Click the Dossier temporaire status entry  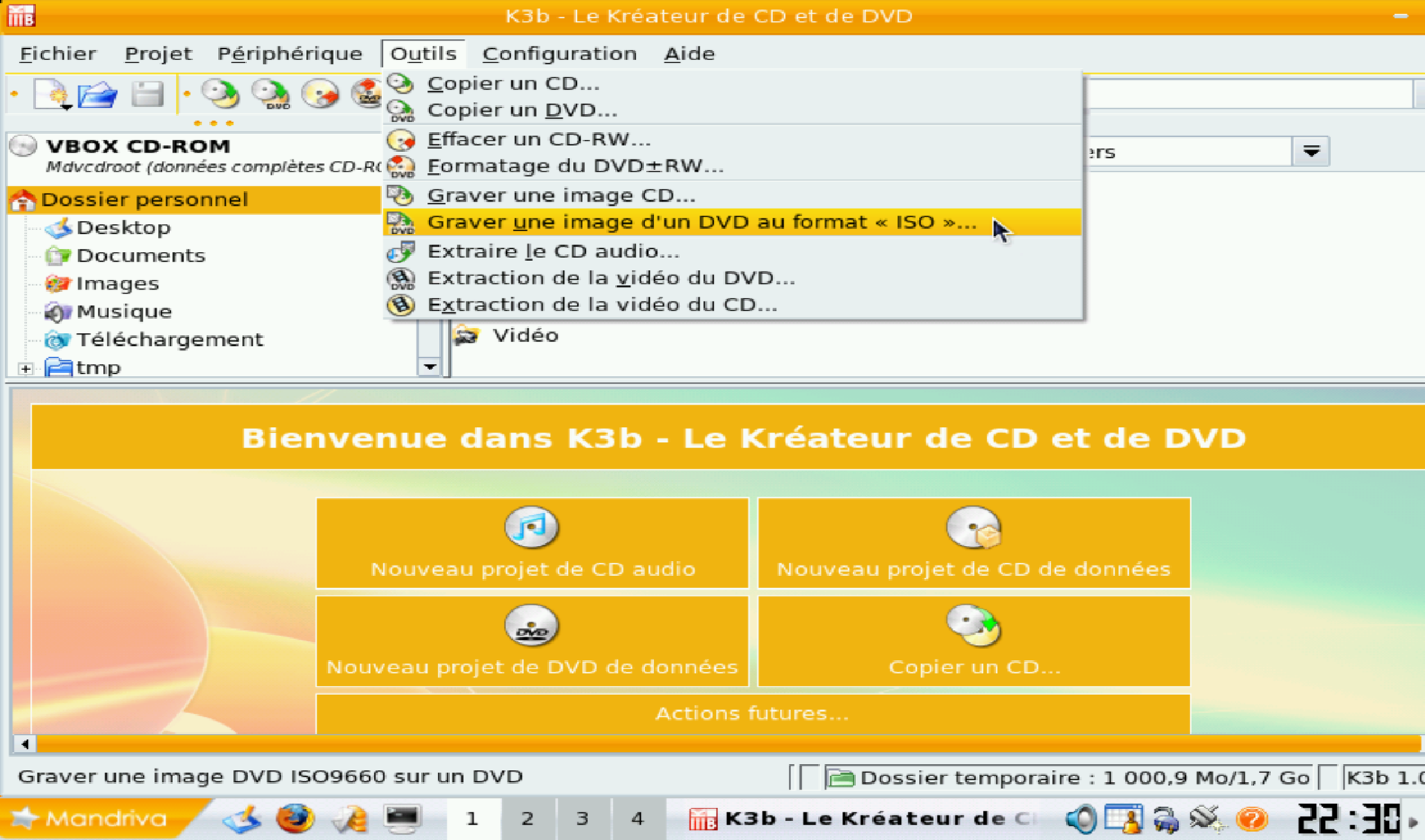pos(1069,777)
